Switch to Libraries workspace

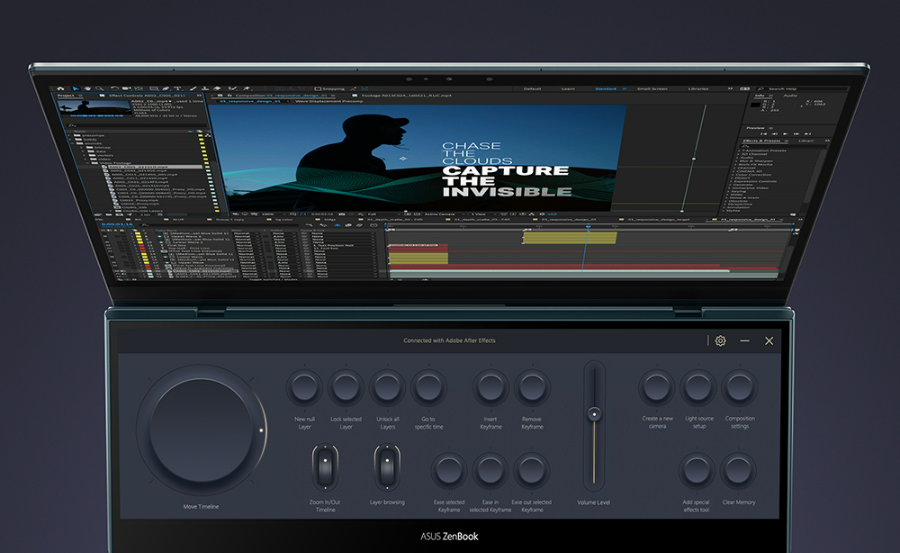698,88
